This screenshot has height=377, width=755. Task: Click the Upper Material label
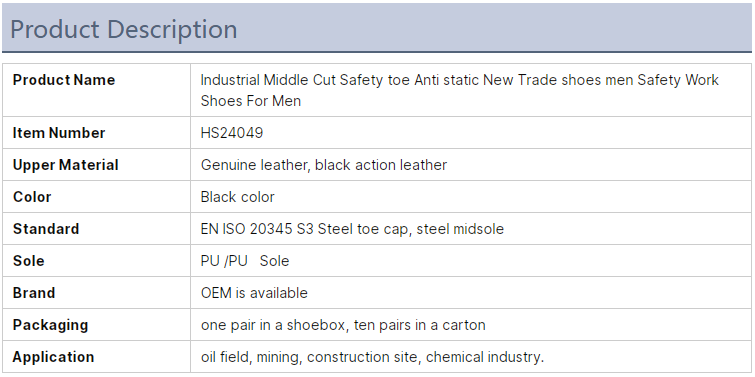point(65,165)
